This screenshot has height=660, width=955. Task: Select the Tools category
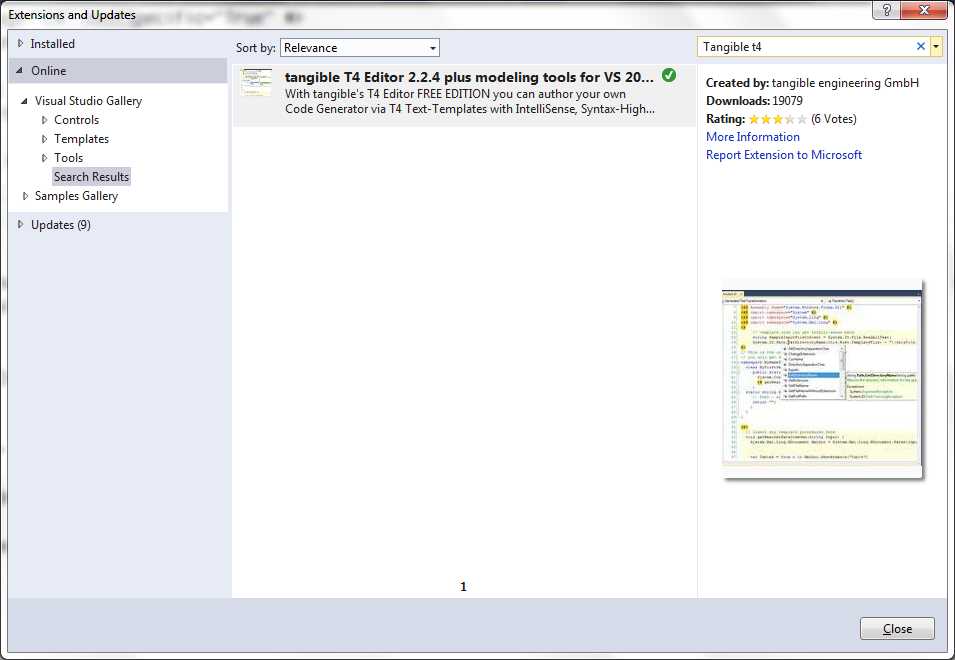[68, 158]
